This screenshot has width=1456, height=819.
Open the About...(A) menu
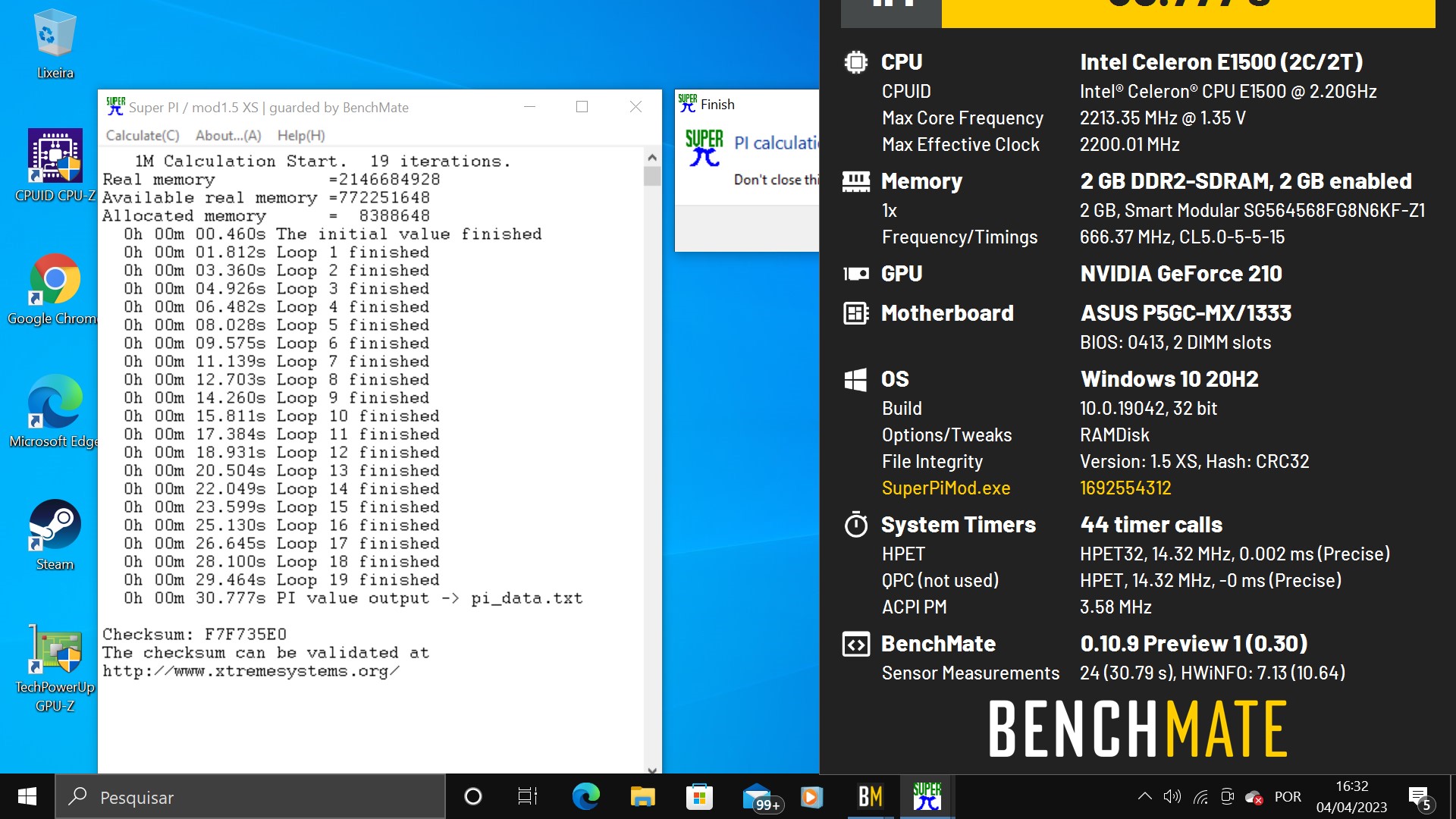pyautogui.click(x=228, y=135)
